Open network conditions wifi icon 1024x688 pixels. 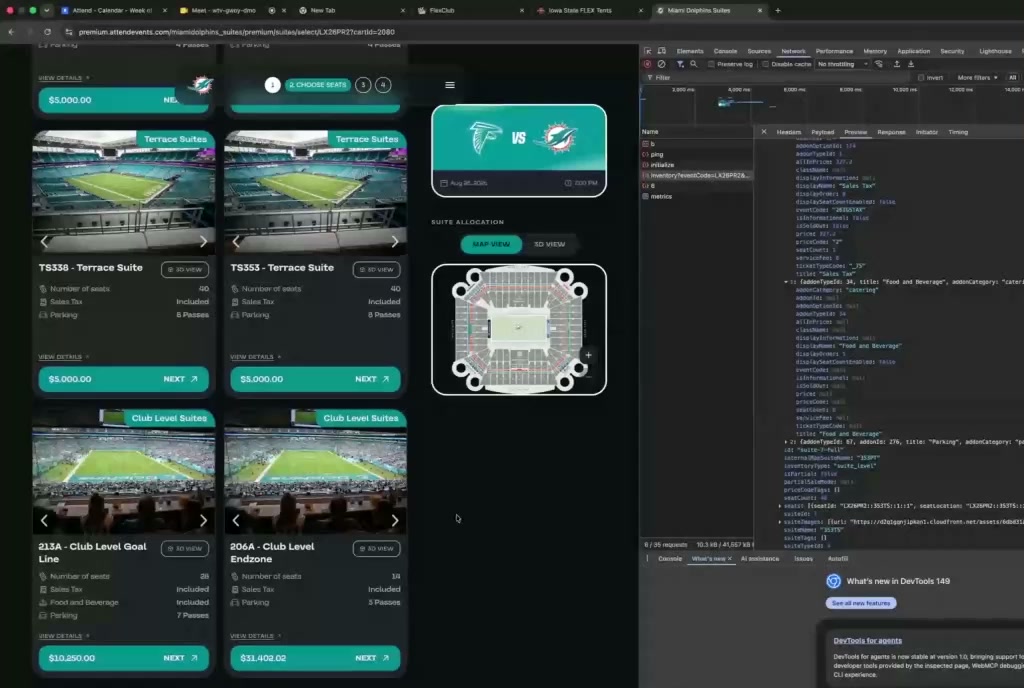tap(879, 64)
